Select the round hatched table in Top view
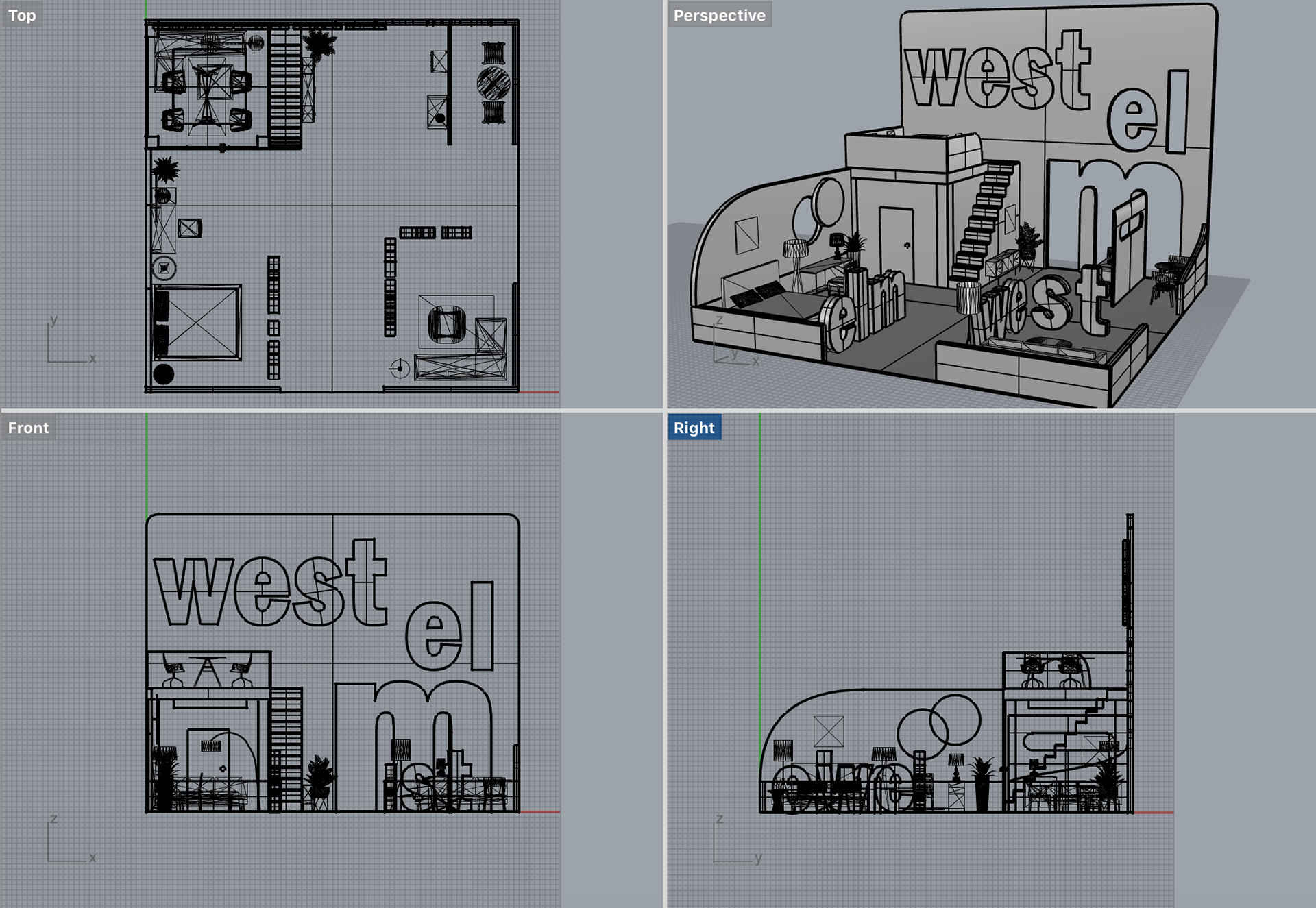Image resolution: width=1316 pixels, height=908 pixels. 493,84
